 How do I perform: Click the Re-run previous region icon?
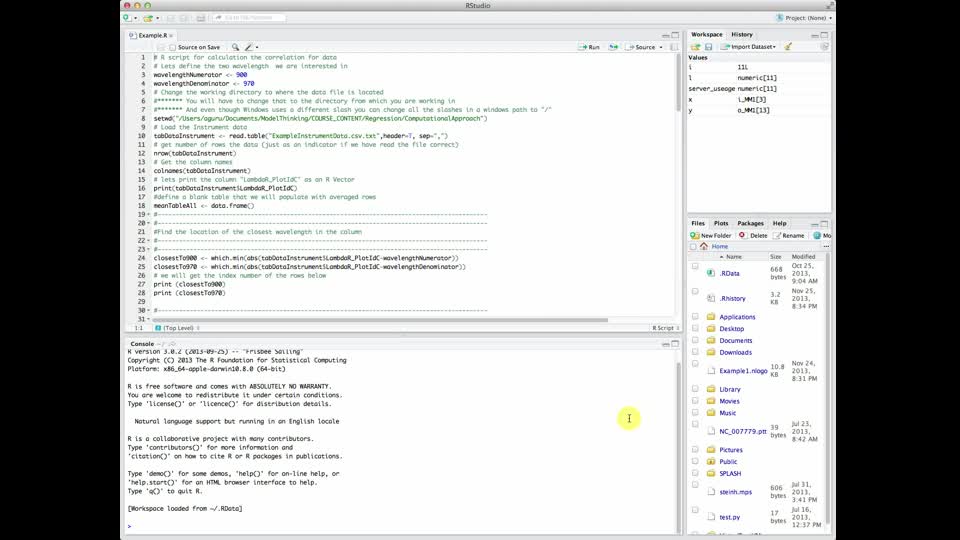click(613, 47)
